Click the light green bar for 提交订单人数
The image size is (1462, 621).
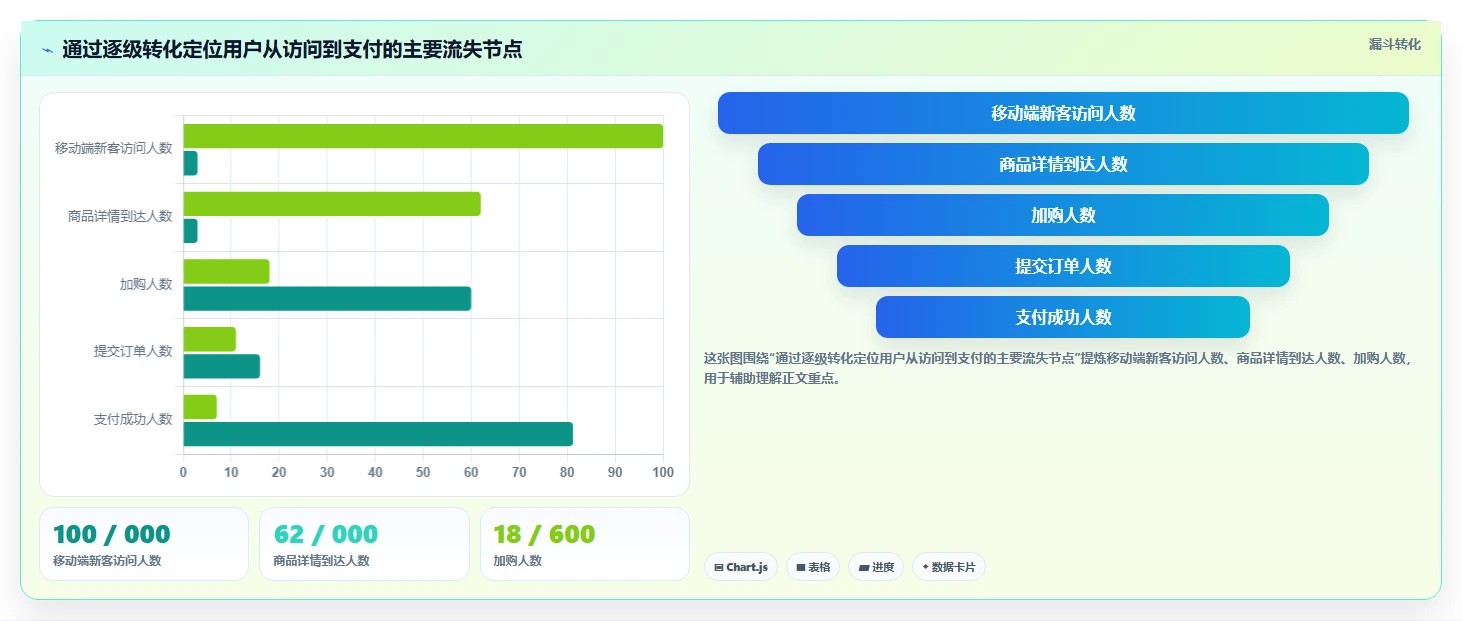(x=209, y=339)
